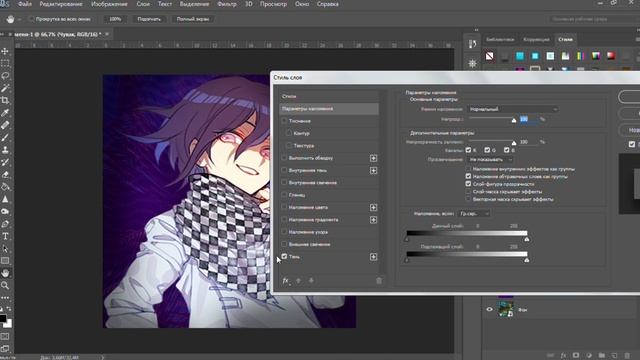Click the 100% zoom button
Image resolution: width=640 pixels, height=360 pixels.
[115, 19]
